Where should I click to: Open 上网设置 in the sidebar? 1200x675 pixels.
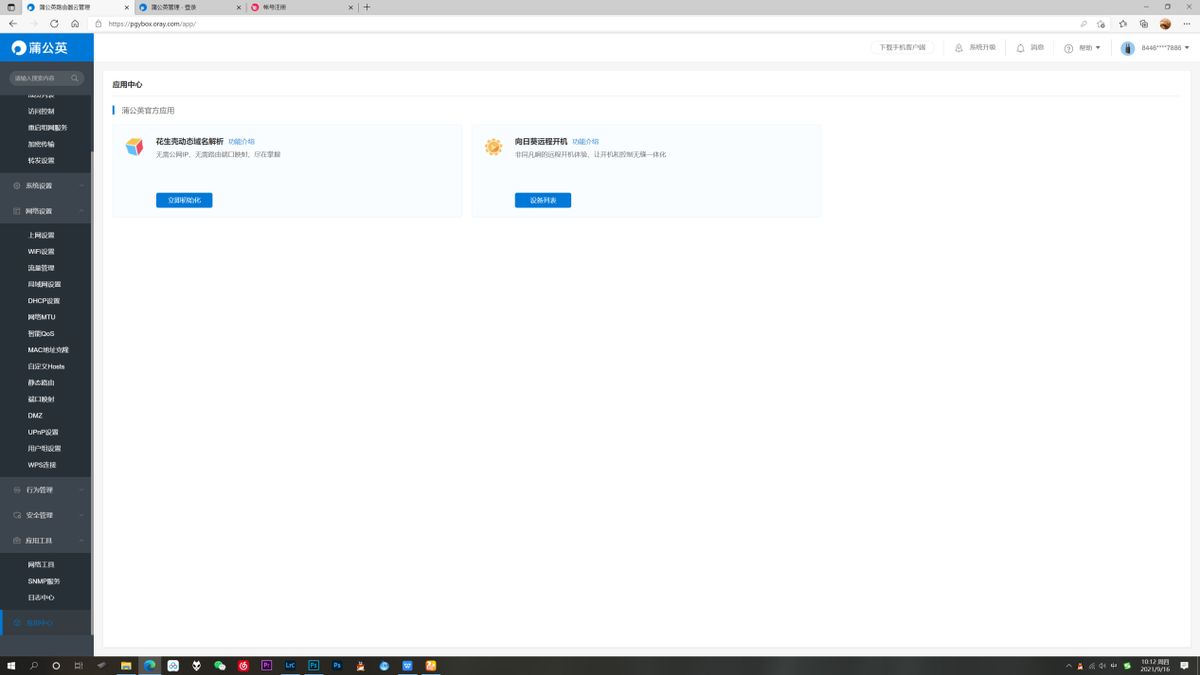click(42, 235)
